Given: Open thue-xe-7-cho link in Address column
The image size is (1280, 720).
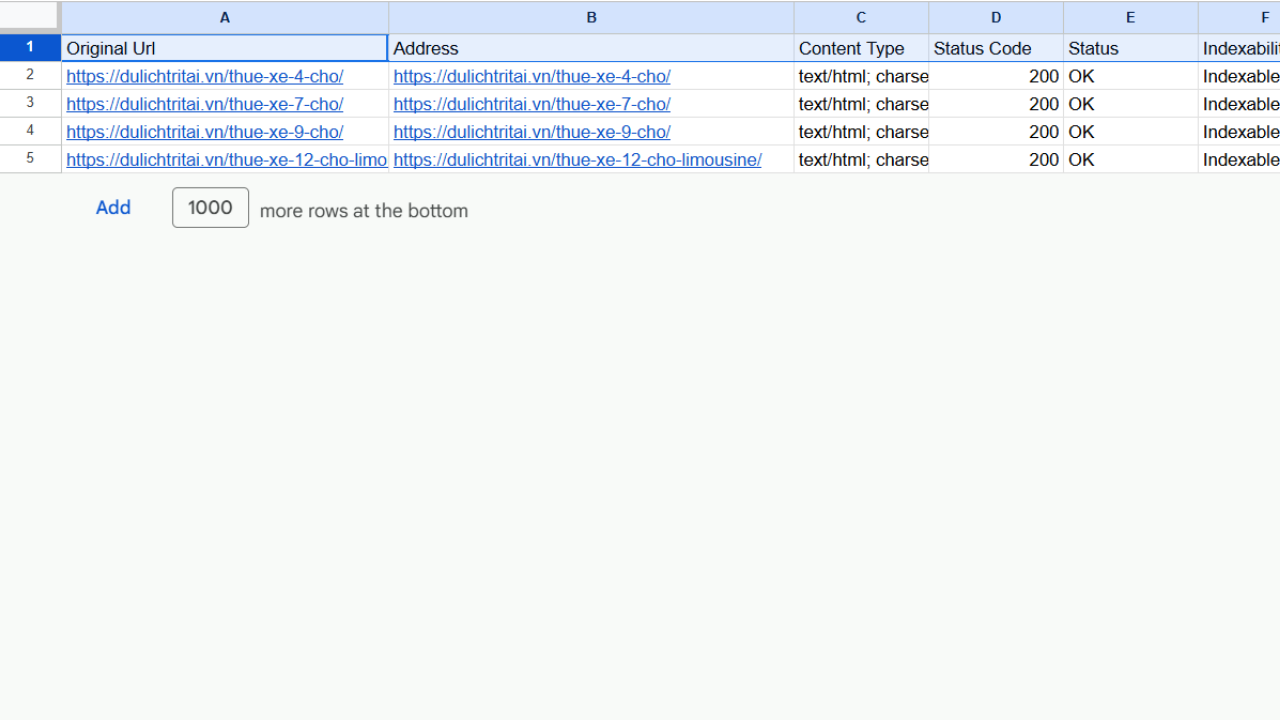Looking at the screenshot, I should tap(532, 104).
